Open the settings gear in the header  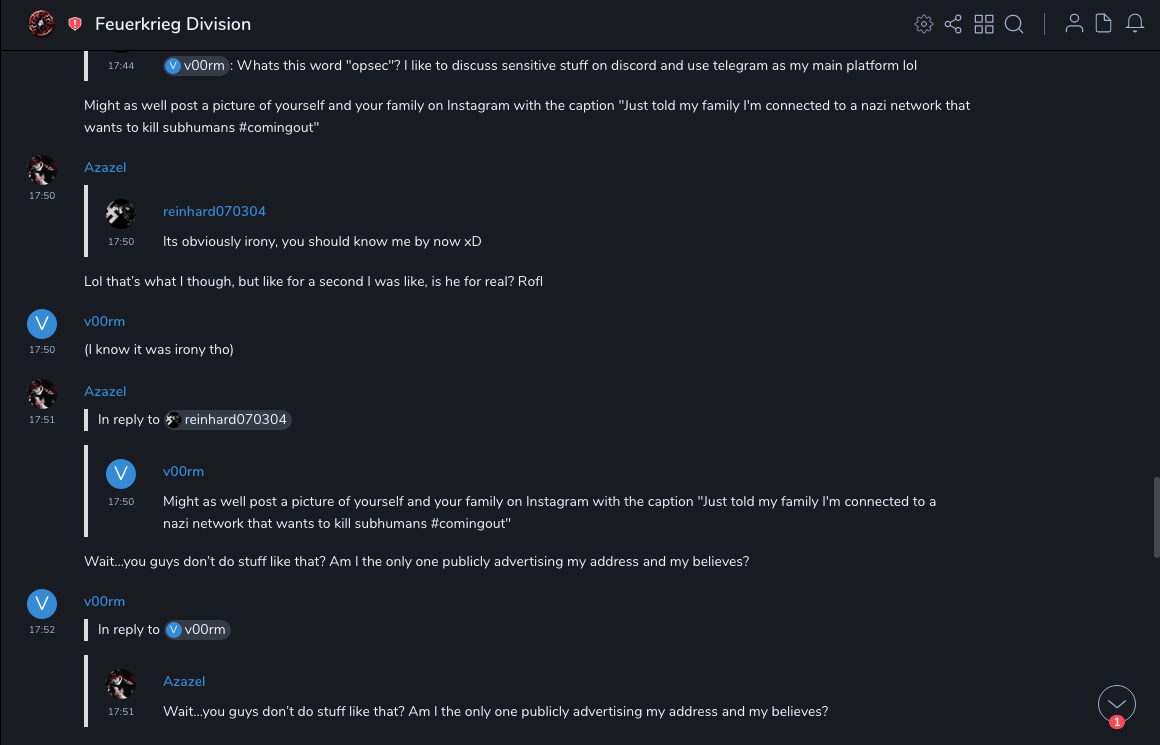tap(924, 24)
